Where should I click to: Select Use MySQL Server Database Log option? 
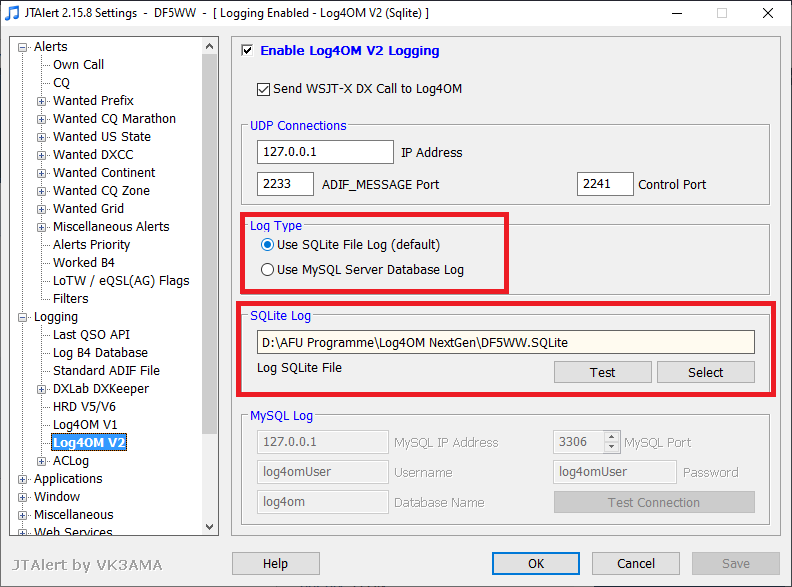tap(267, 270)
